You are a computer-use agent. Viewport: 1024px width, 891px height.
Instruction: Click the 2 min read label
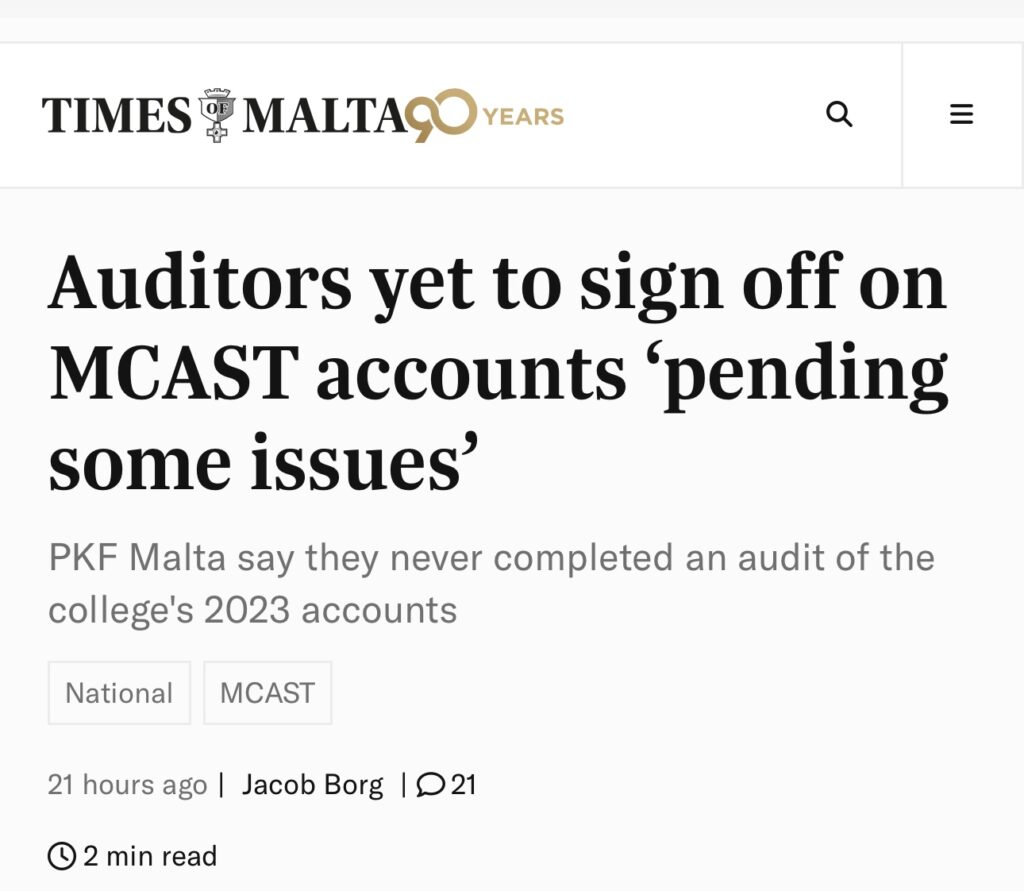(x=150, y=856)
